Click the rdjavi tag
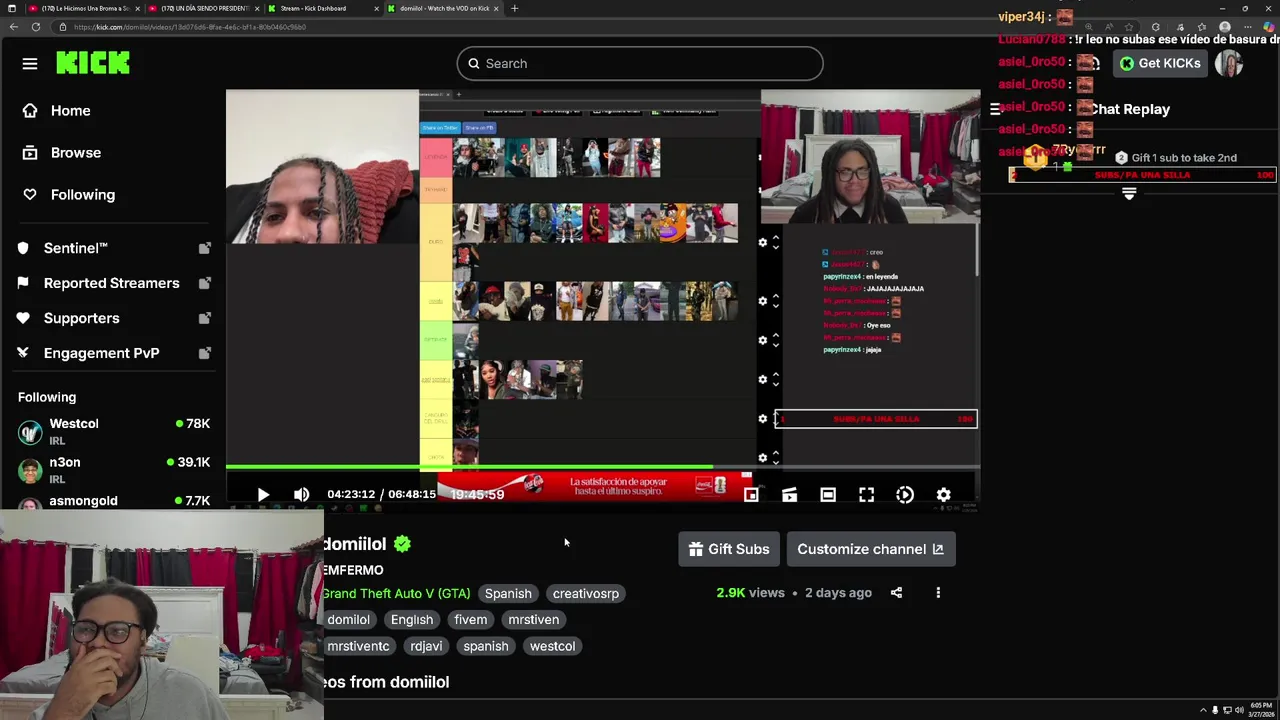The width and height of the screenshot is (1280, 720). coord(426,646)
